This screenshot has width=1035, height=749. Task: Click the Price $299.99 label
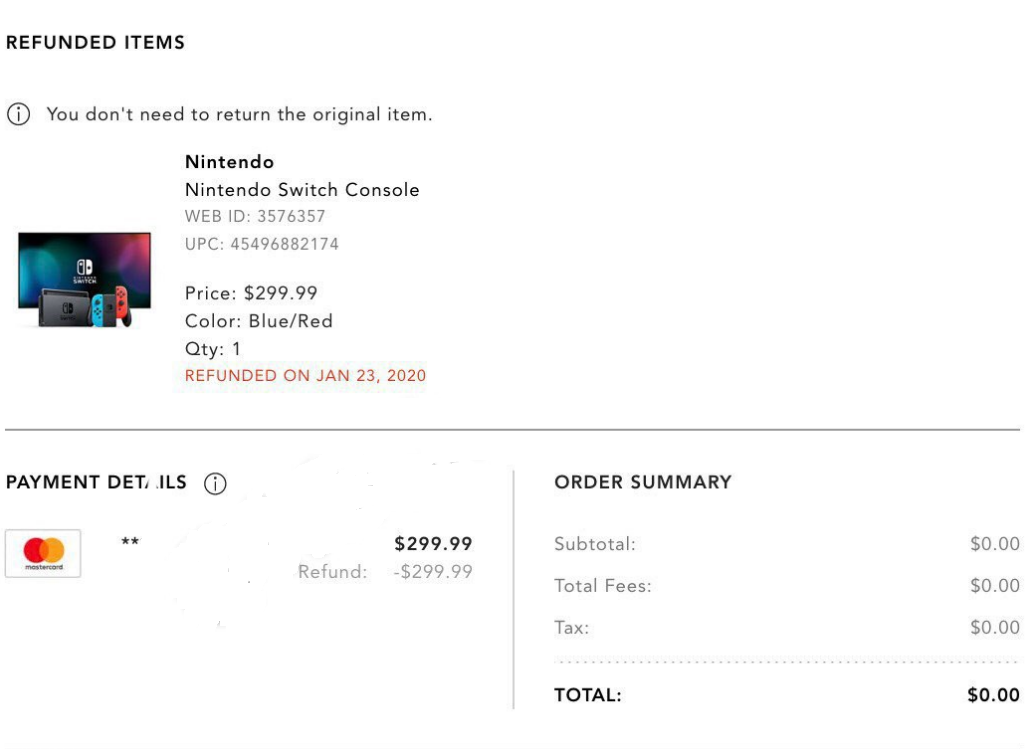click(251, 293)
